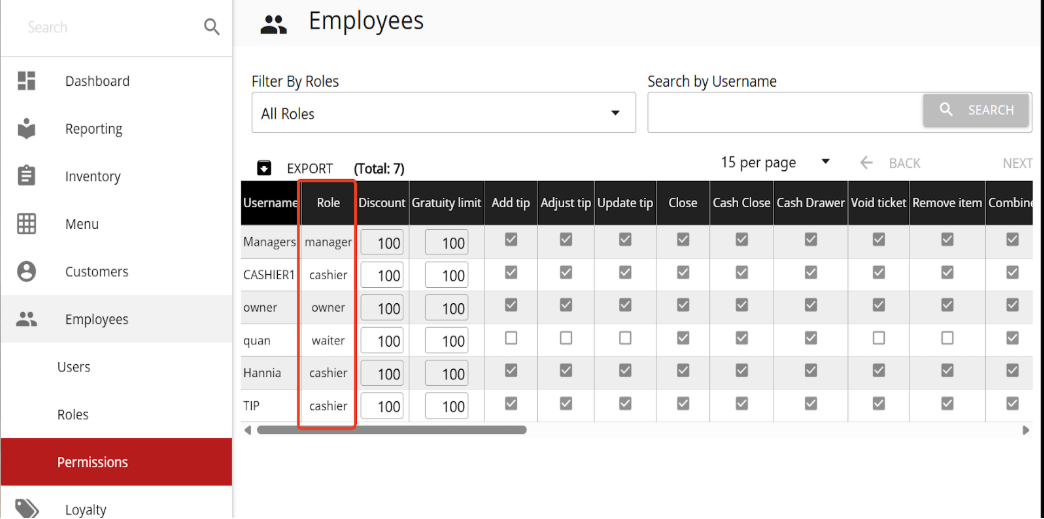Click Discount field for CASHIER1
This screenshot has width=1044, height=519.
382,274
